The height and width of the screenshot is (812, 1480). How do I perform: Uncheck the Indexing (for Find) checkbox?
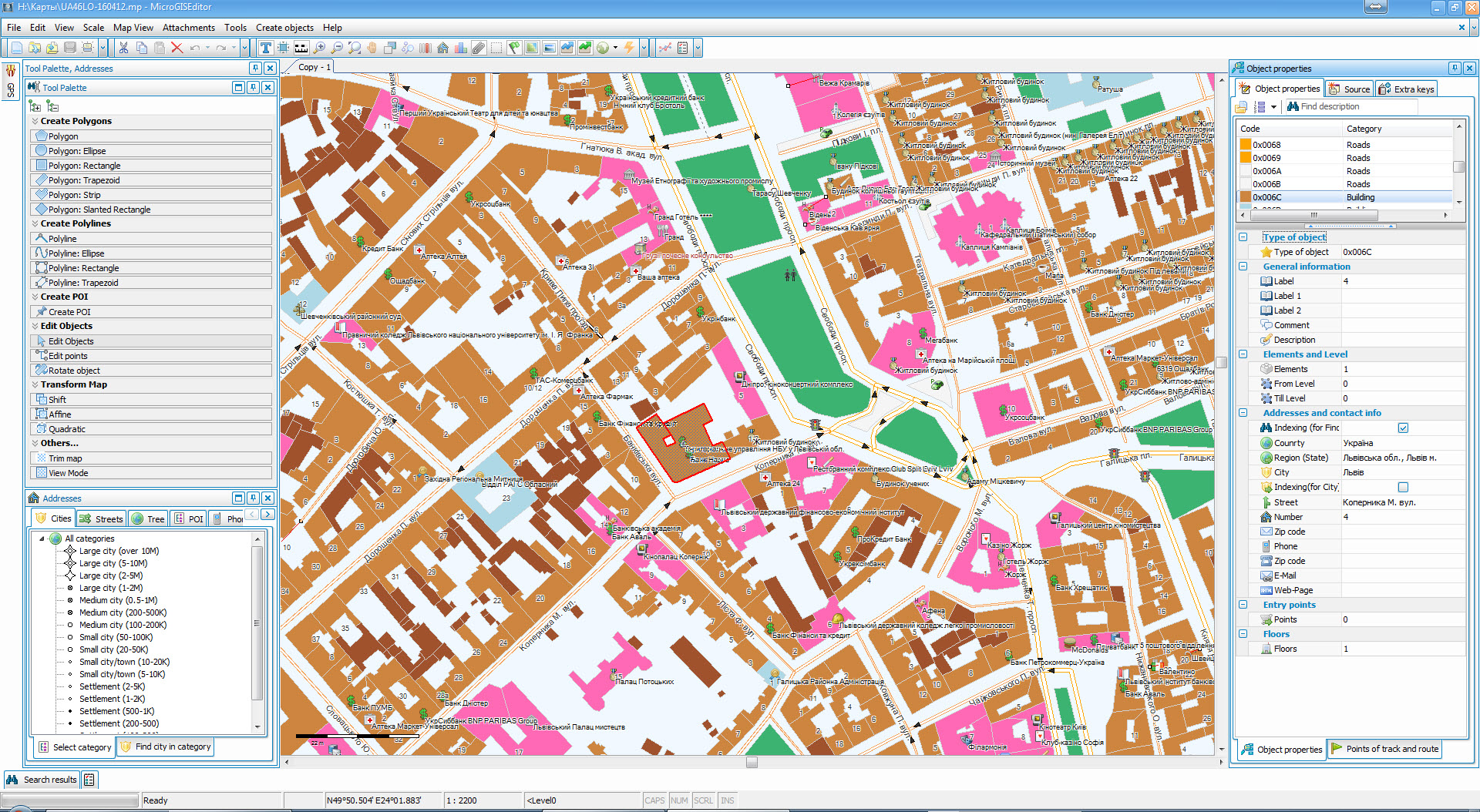point(1403,428)
